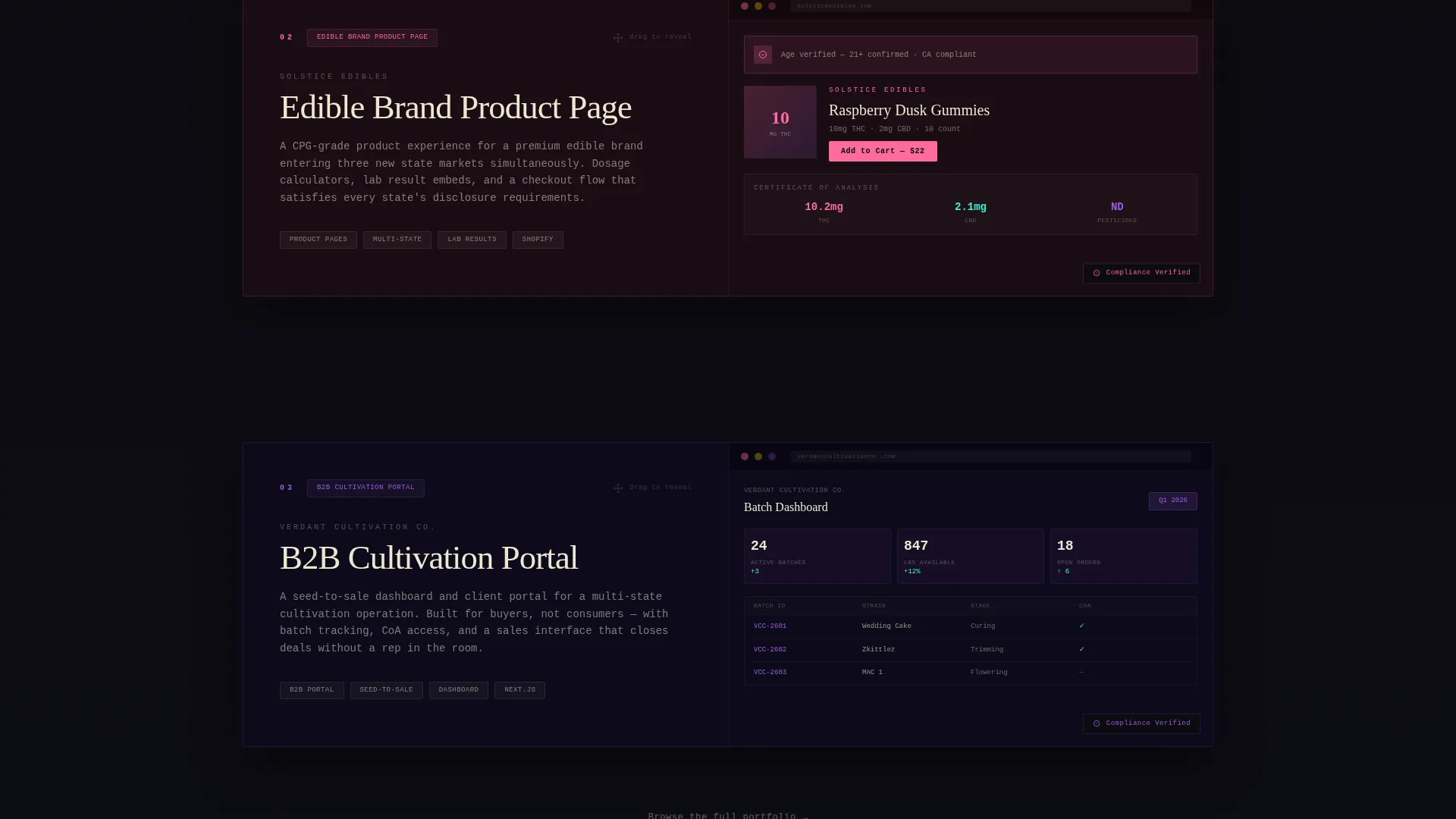1456x819 pixels.
Task: Click the Verdant Cultivation browser address bar
Action: 990,457
